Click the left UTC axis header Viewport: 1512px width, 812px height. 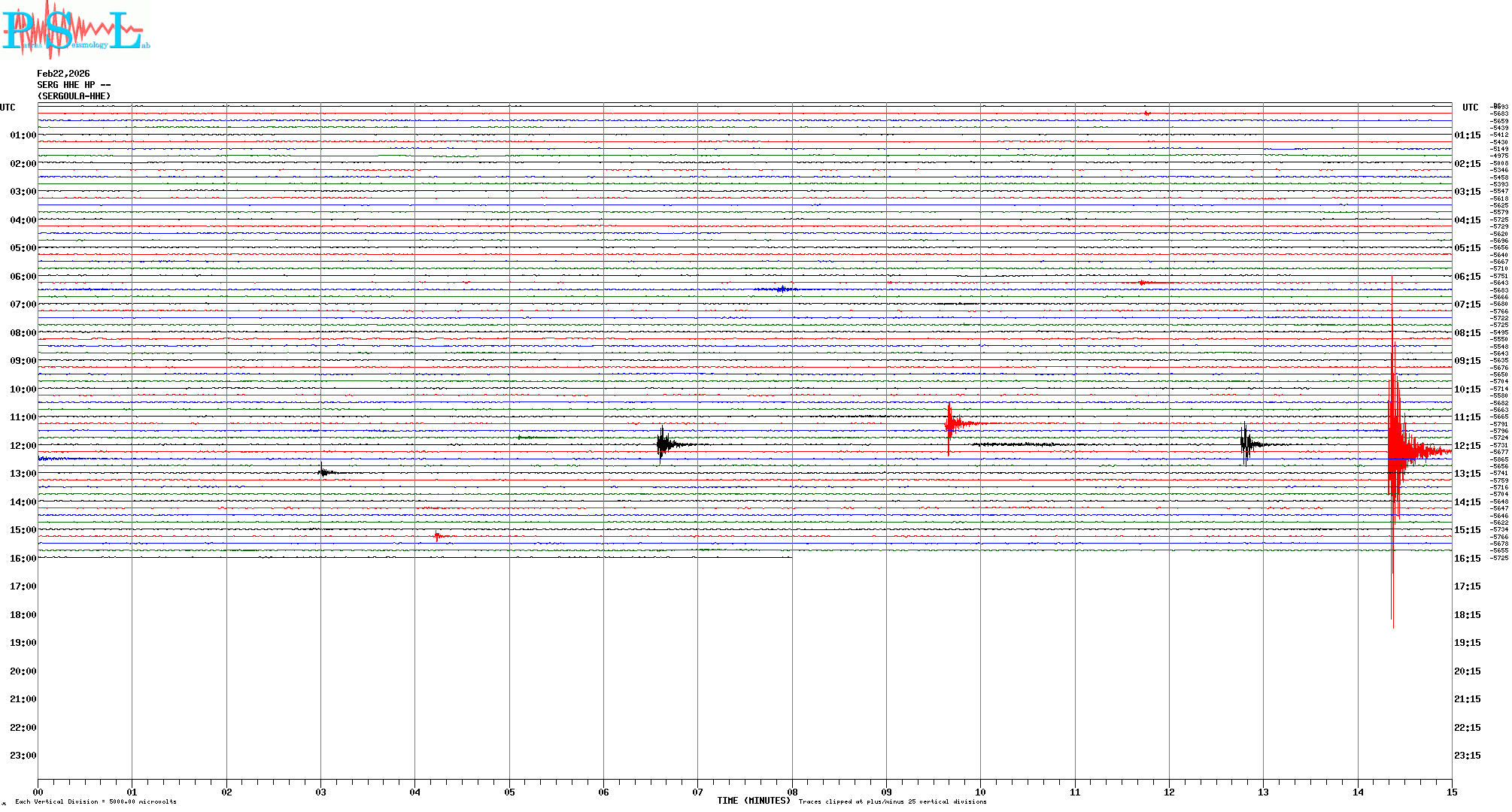tap(8, 108)
